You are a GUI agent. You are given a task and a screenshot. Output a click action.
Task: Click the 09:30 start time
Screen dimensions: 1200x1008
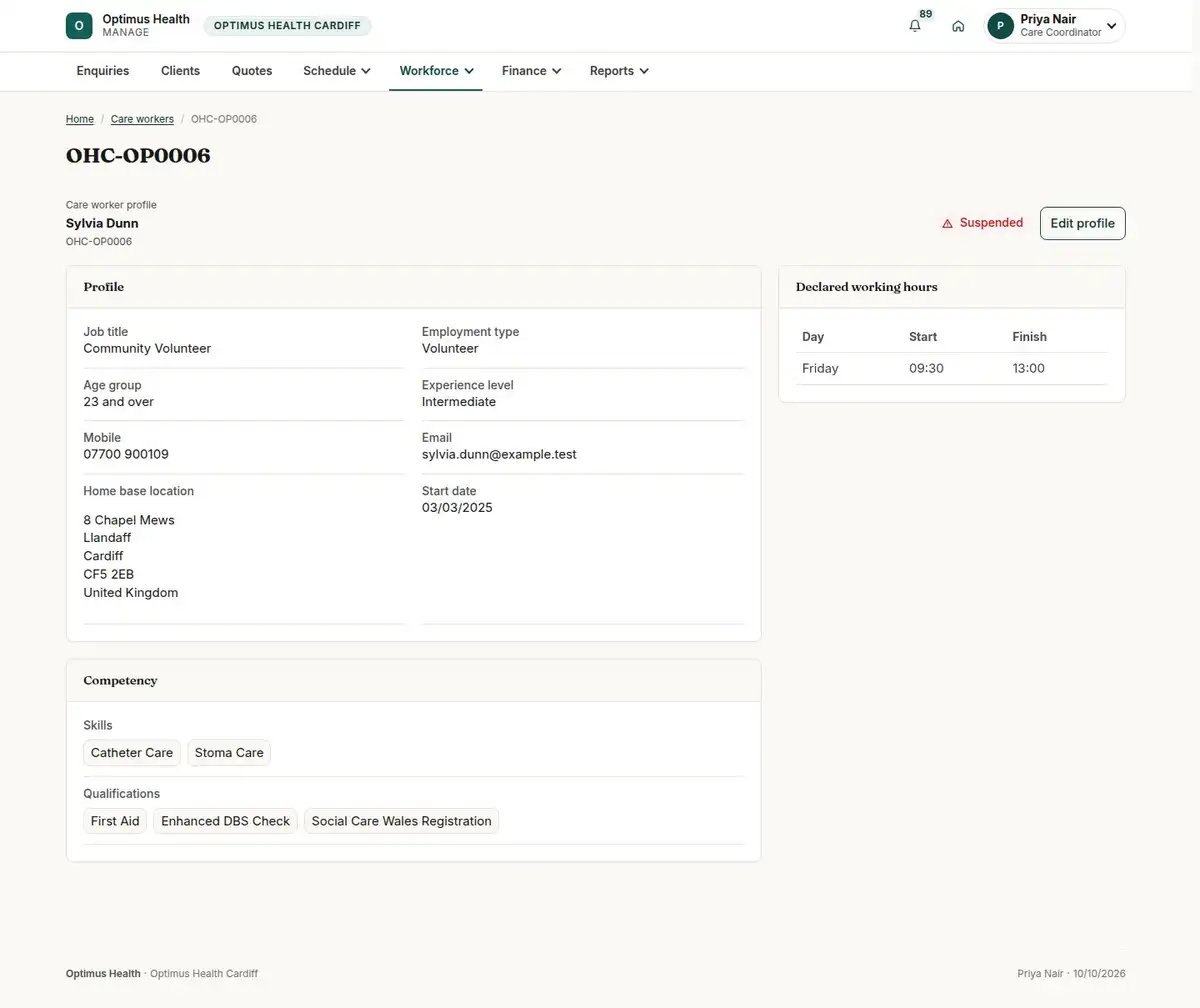926,369
